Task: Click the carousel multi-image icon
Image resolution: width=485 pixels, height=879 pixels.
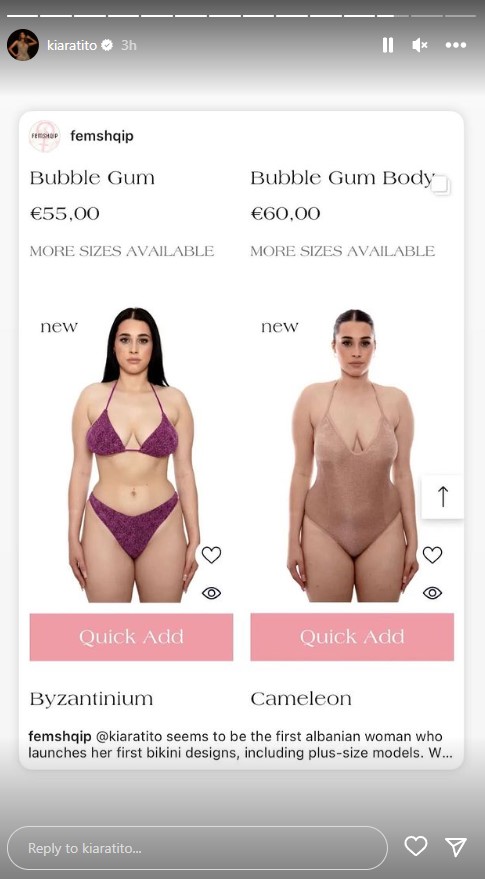Action: click(441, 186)
